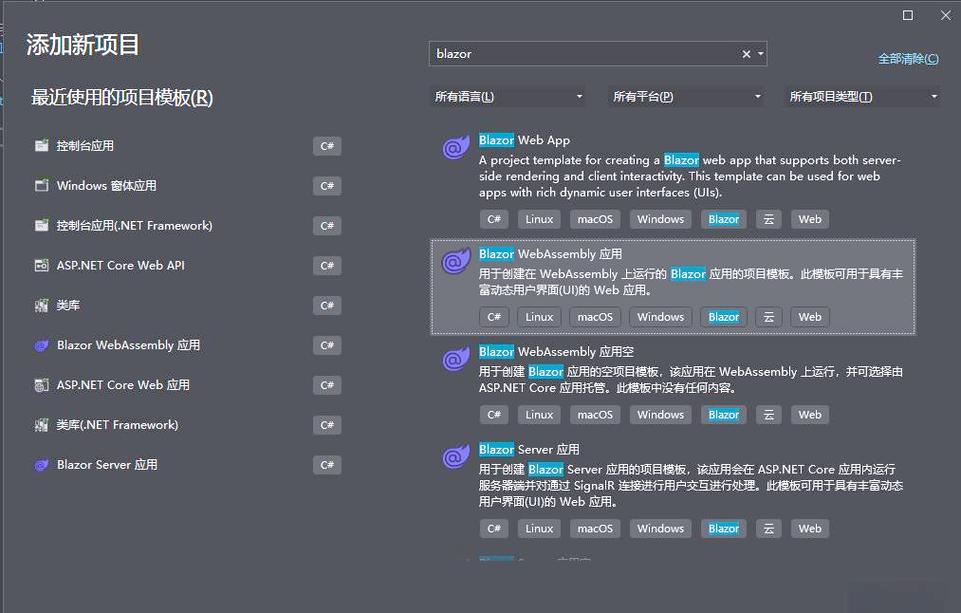
Task: Click Windows tag under Blazor Web App
Action: point(661,219)
